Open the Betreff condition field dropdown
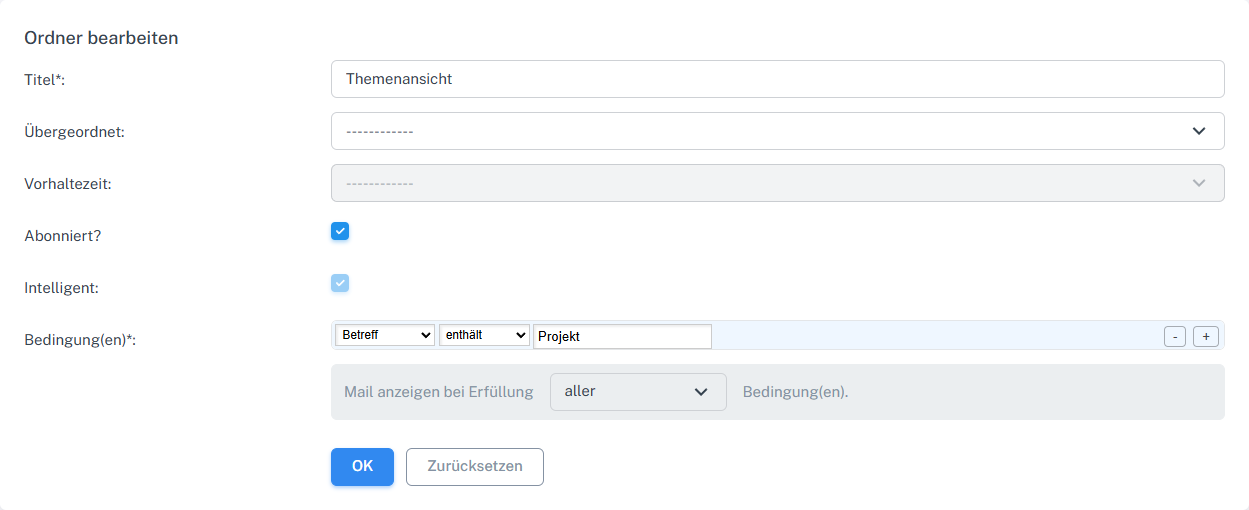Screen dimensions: 1249x510 pos(385,336)
